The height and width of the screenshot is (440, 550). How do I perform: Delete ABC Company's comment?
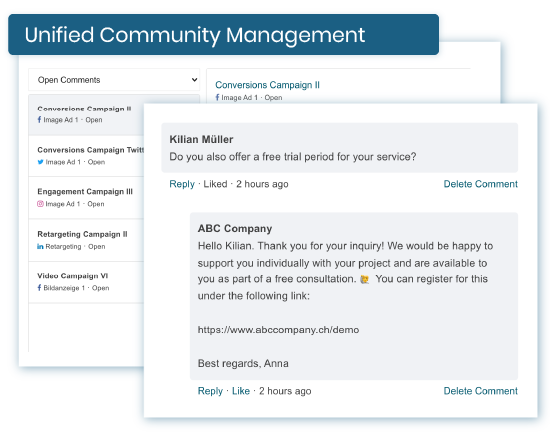(x=481, y=391)
